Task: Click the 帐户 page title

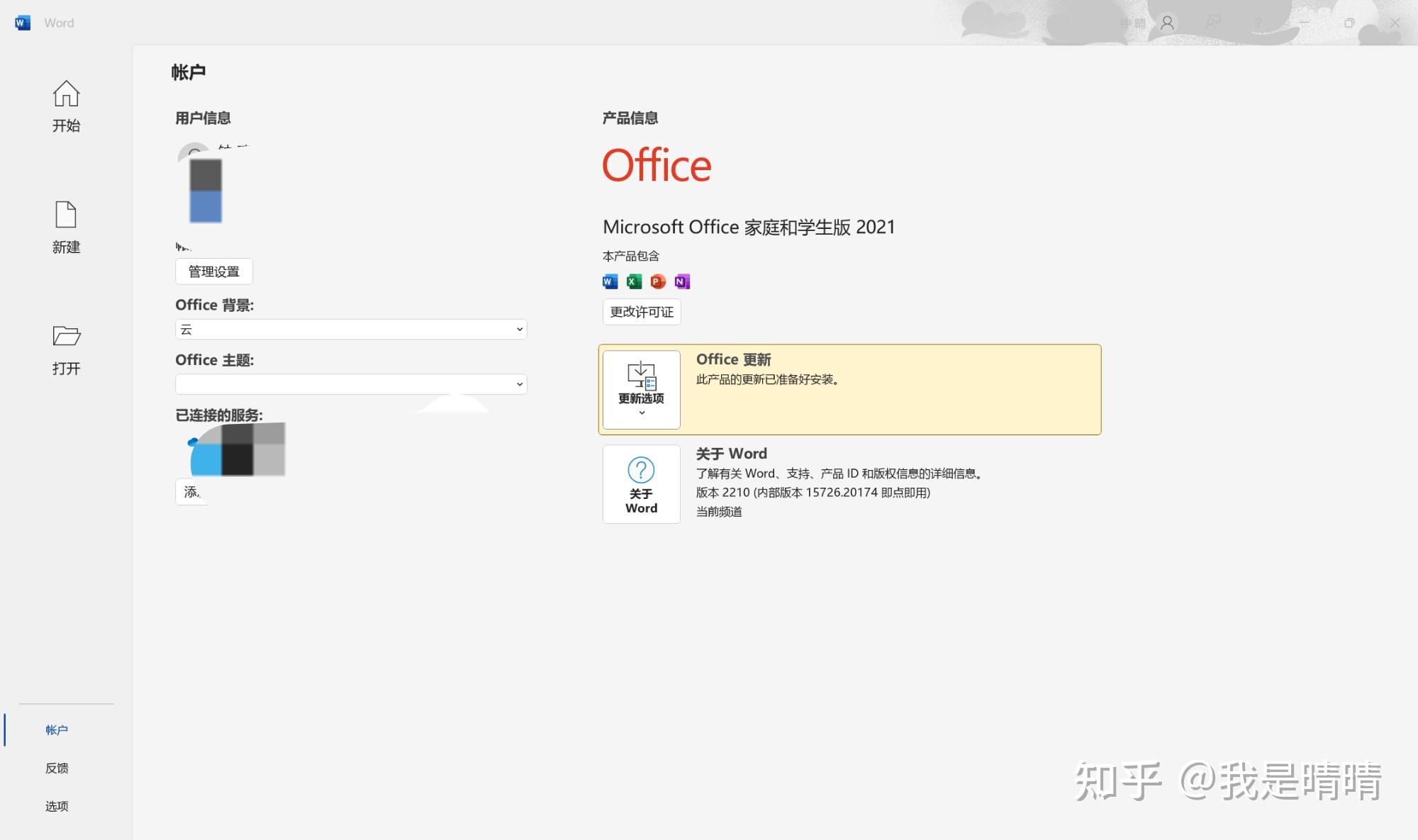Action: click(x=189, y=72)
